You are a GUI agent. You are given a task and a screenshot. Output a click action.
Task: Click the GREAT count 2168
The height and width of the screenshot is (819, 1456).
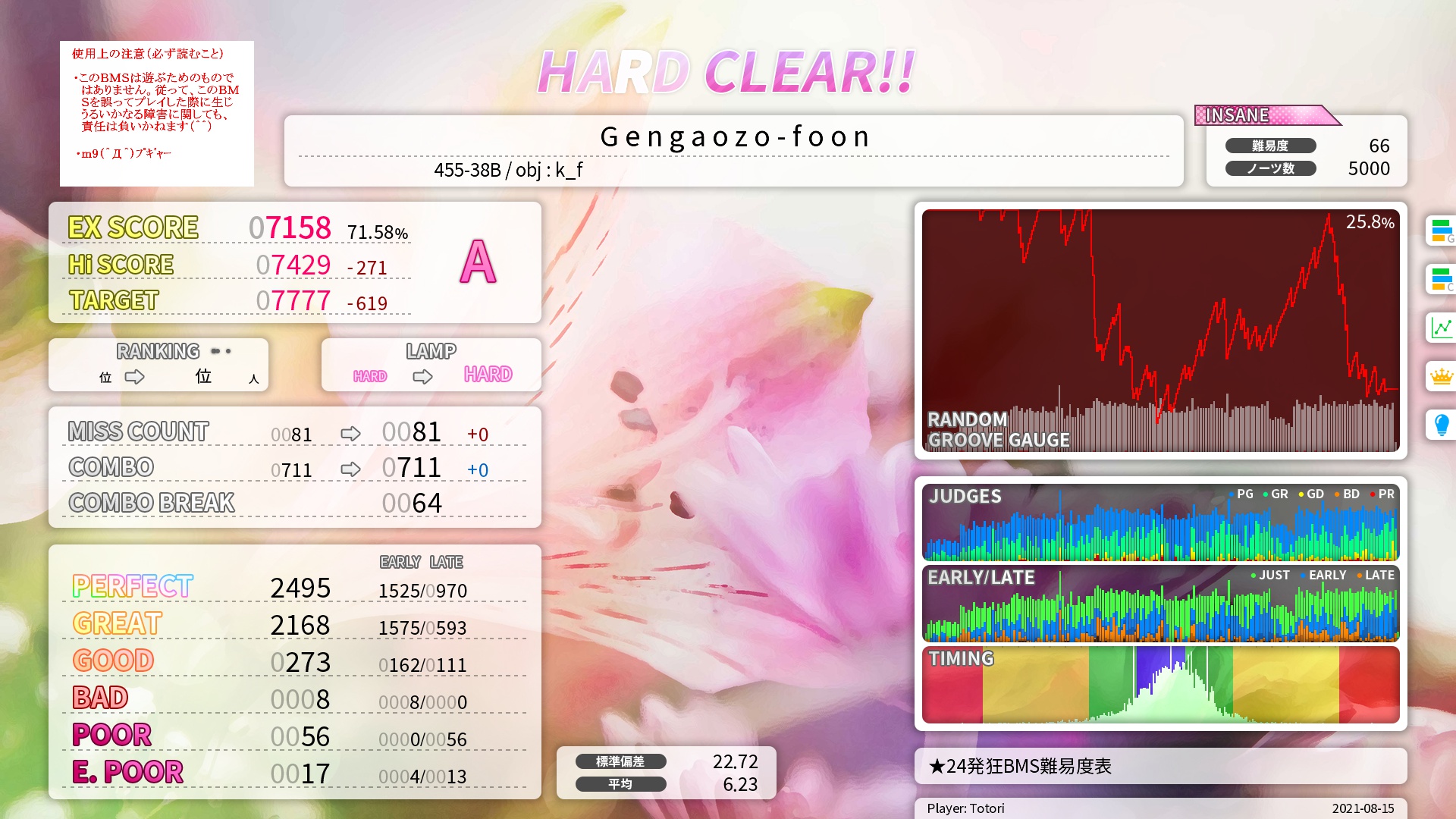pyautogui.click(x=300, y=625)
